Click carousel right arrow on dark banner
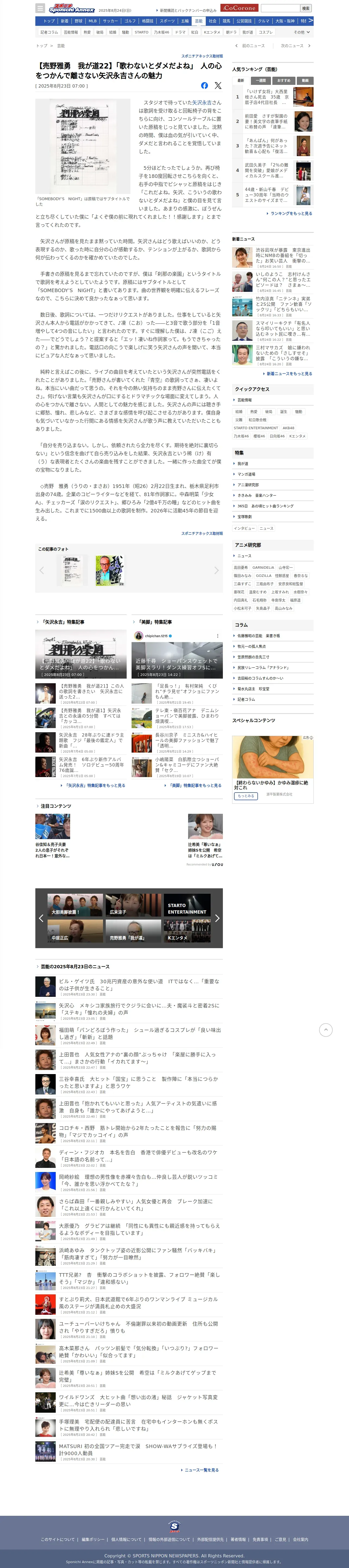 pyautogui.click(x=217, y=918)
